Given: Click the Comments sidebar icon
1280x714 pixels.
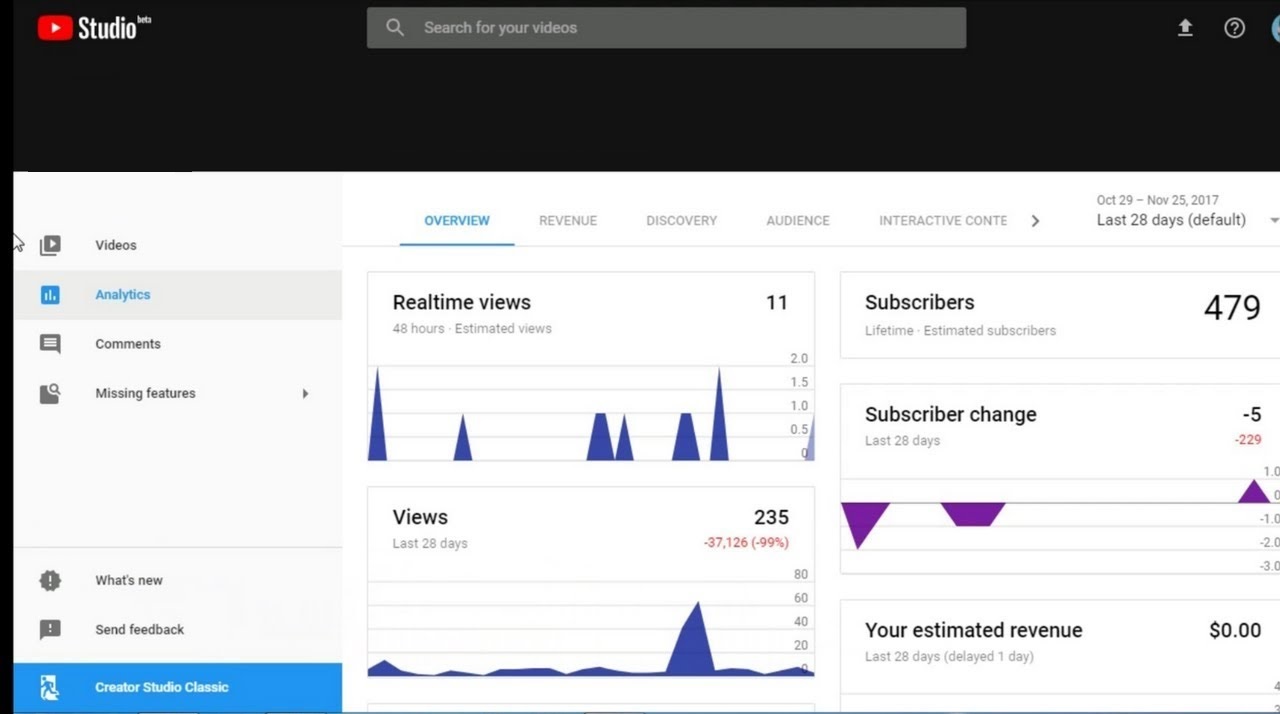Looking at the screenshot, I should tap(50, 344).
